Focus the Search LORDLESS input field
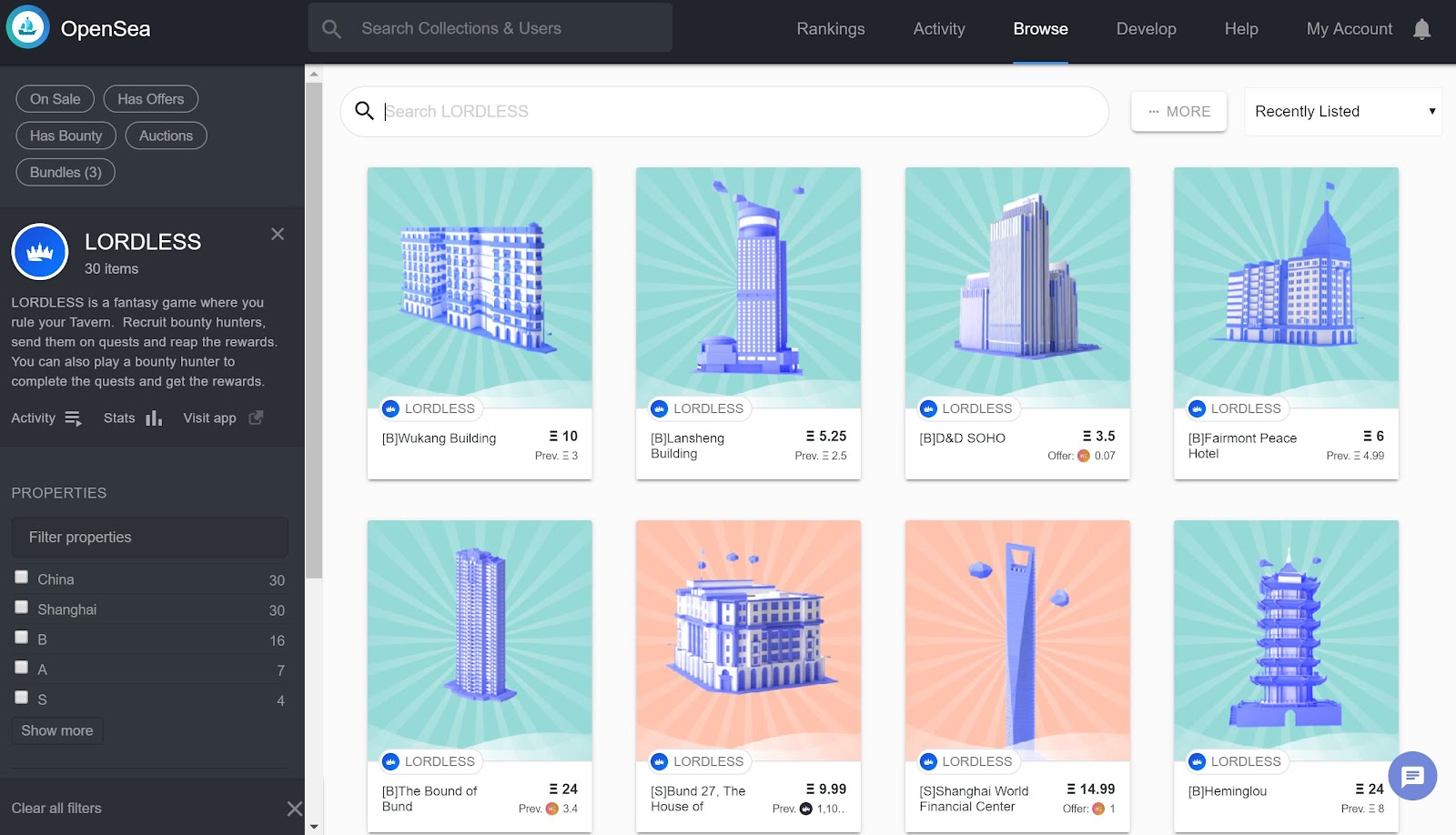The width and height of the screenshot is (1456, 835). (x=724, y=112)
